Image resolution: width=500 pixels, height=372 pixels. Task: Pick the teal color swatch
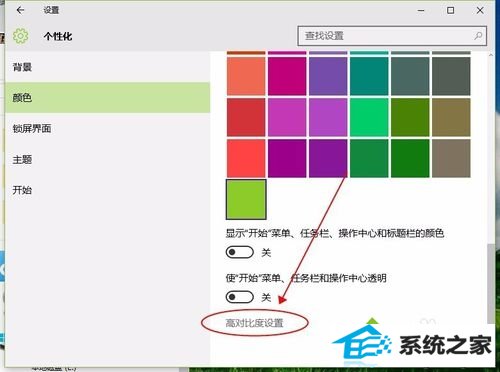(x=369, y=76)
